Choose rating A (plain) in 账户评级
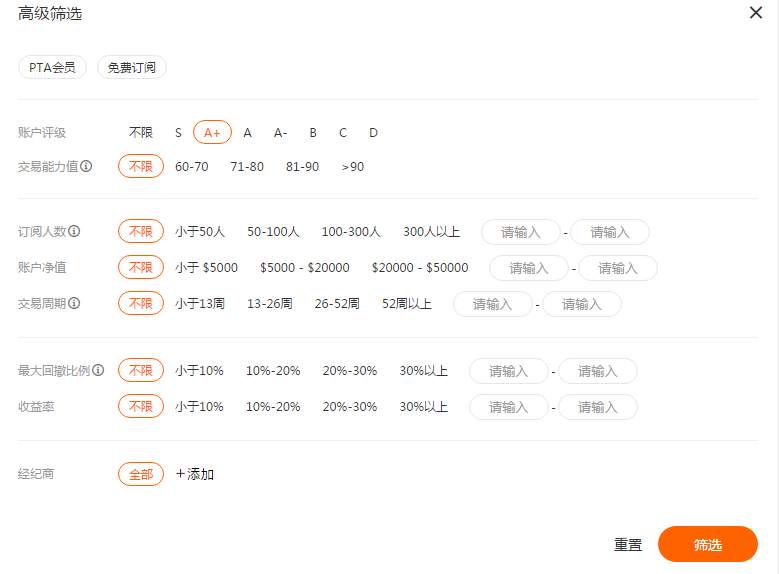 [247, 133]
